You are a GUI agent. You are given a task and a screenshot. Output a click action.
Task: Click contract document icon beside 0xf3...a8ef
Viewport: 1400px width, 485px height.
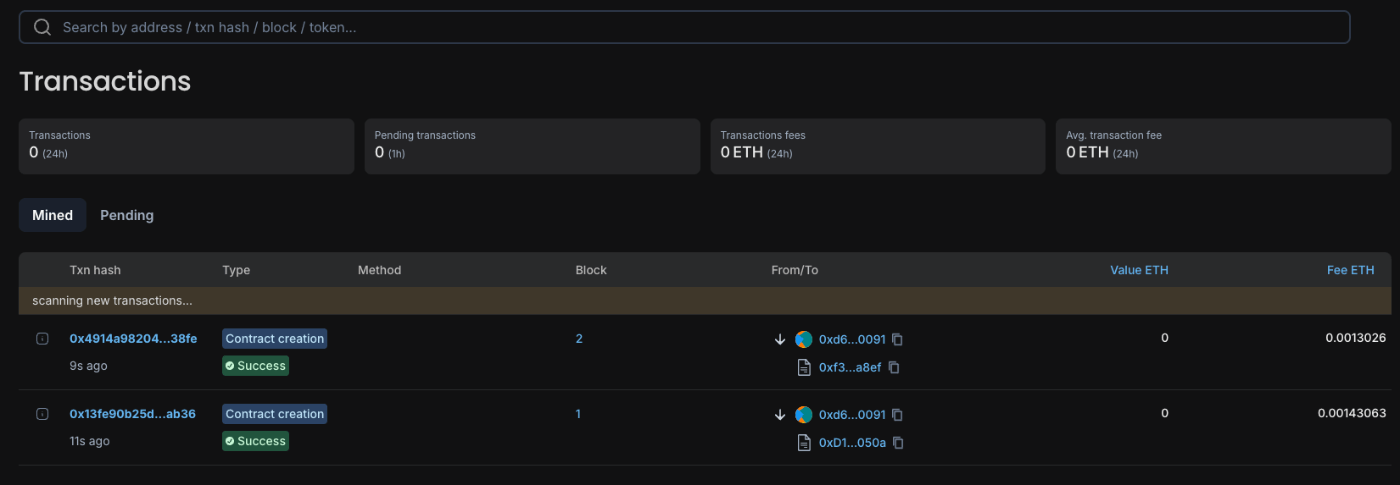coord(804,368)
